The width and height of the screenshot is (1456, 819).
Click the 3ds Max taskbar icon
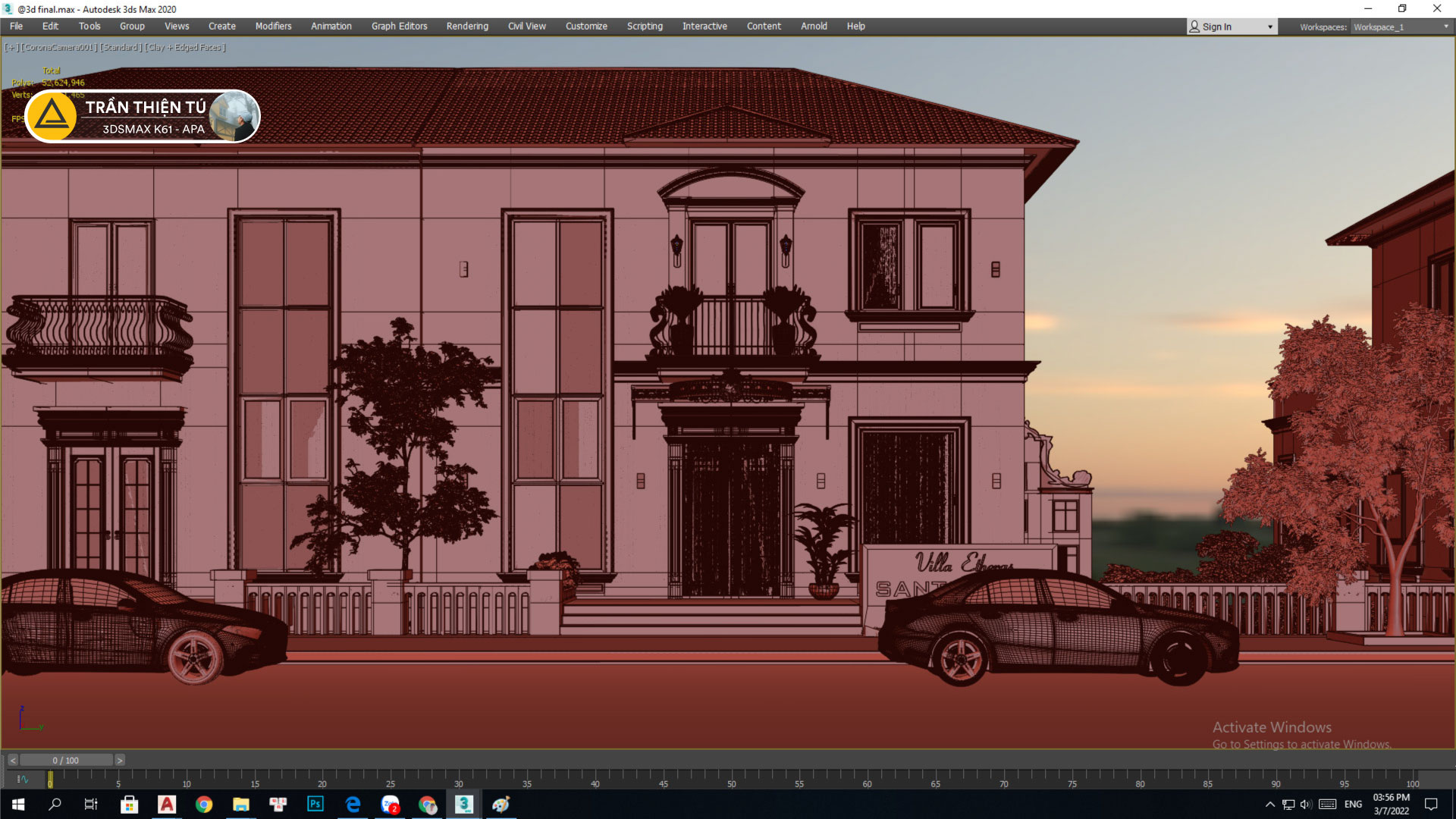(464, 804)
